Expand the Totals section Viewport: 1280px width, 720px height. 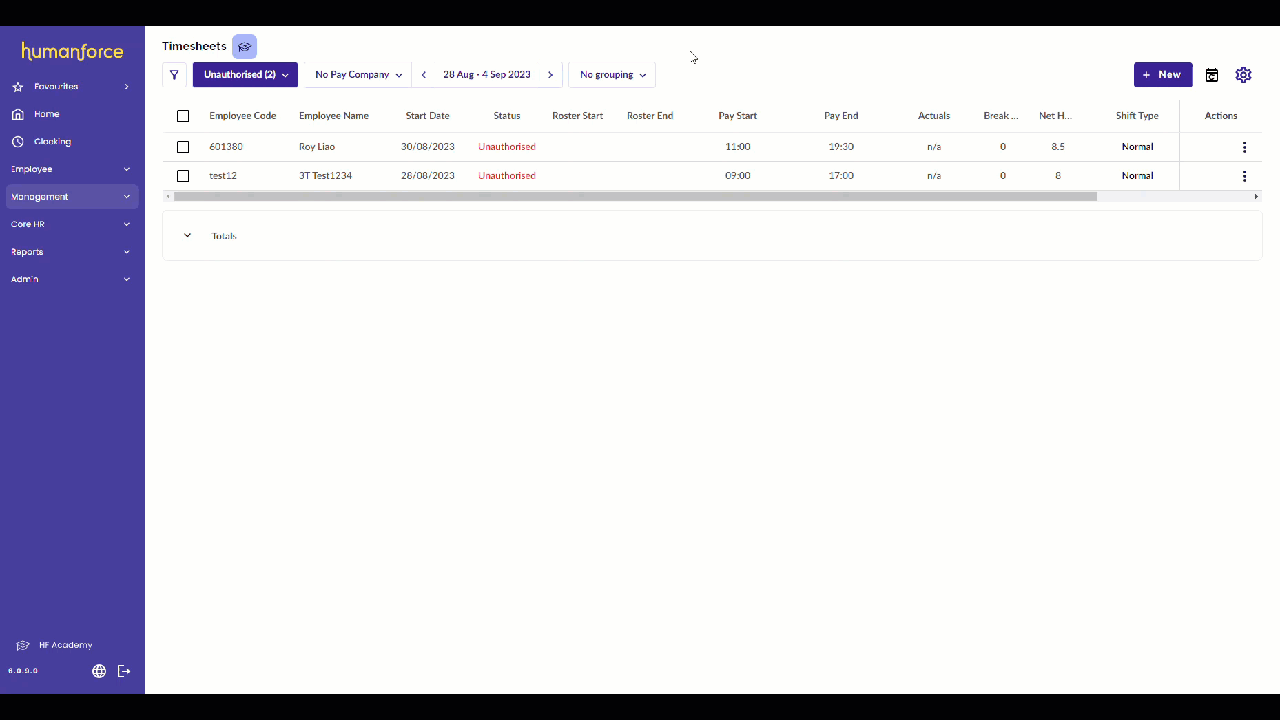click(187, 236)
